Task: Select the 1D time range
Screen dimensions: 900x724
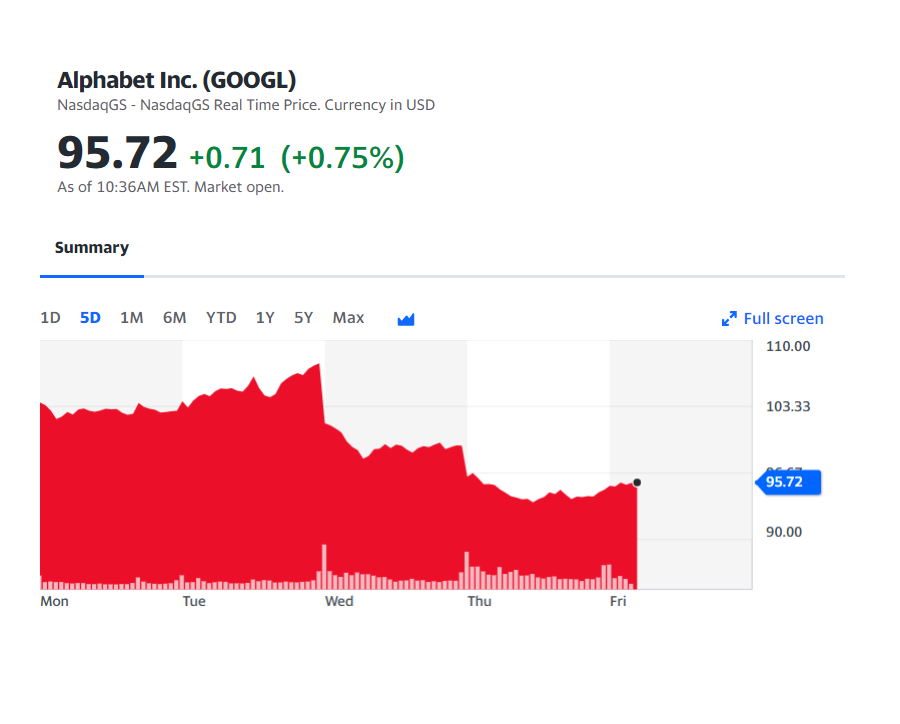Action: click(x=51, y=318)
